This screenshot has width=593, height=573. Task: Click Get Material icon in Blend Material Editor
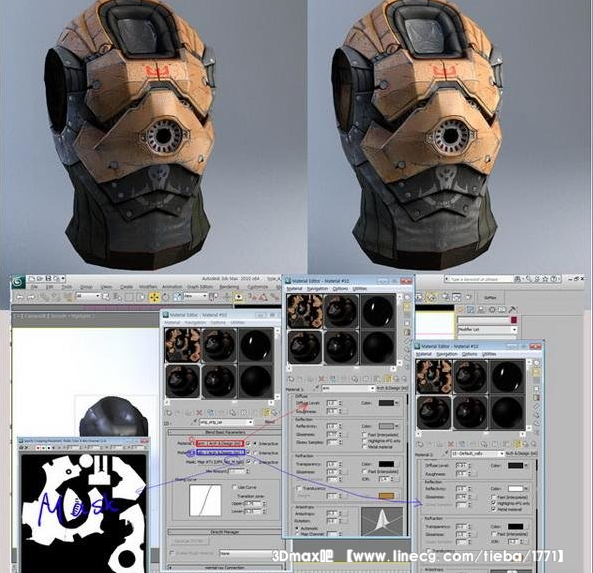point(169,413)
